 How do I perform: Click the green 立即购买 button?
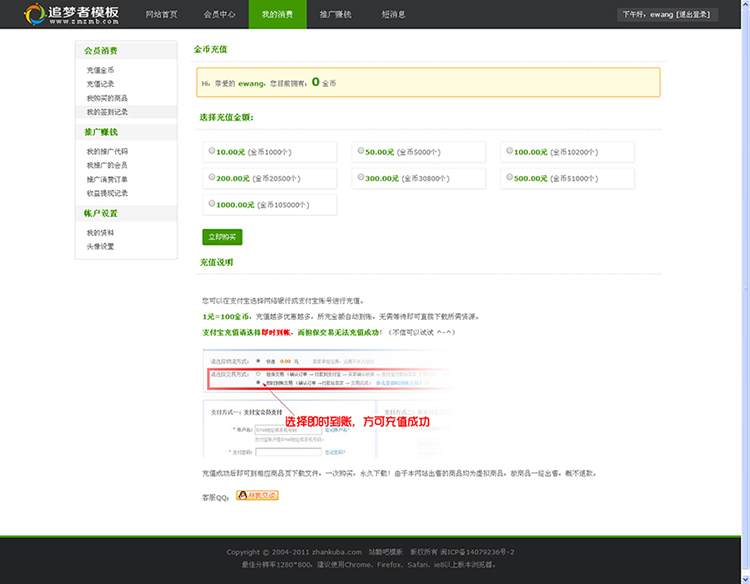point(221,237)
